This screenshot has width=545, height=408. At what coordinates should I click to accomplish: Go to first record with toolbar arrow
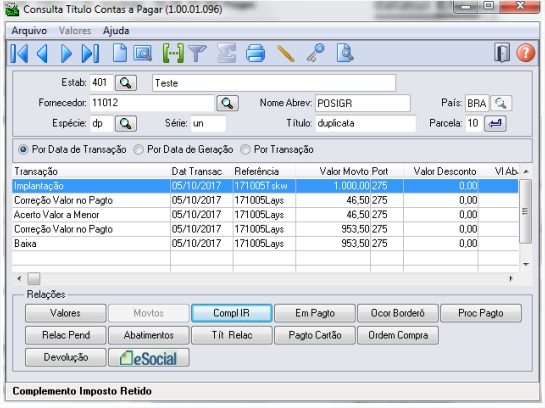pyautogui.click(x=19, y=54)
